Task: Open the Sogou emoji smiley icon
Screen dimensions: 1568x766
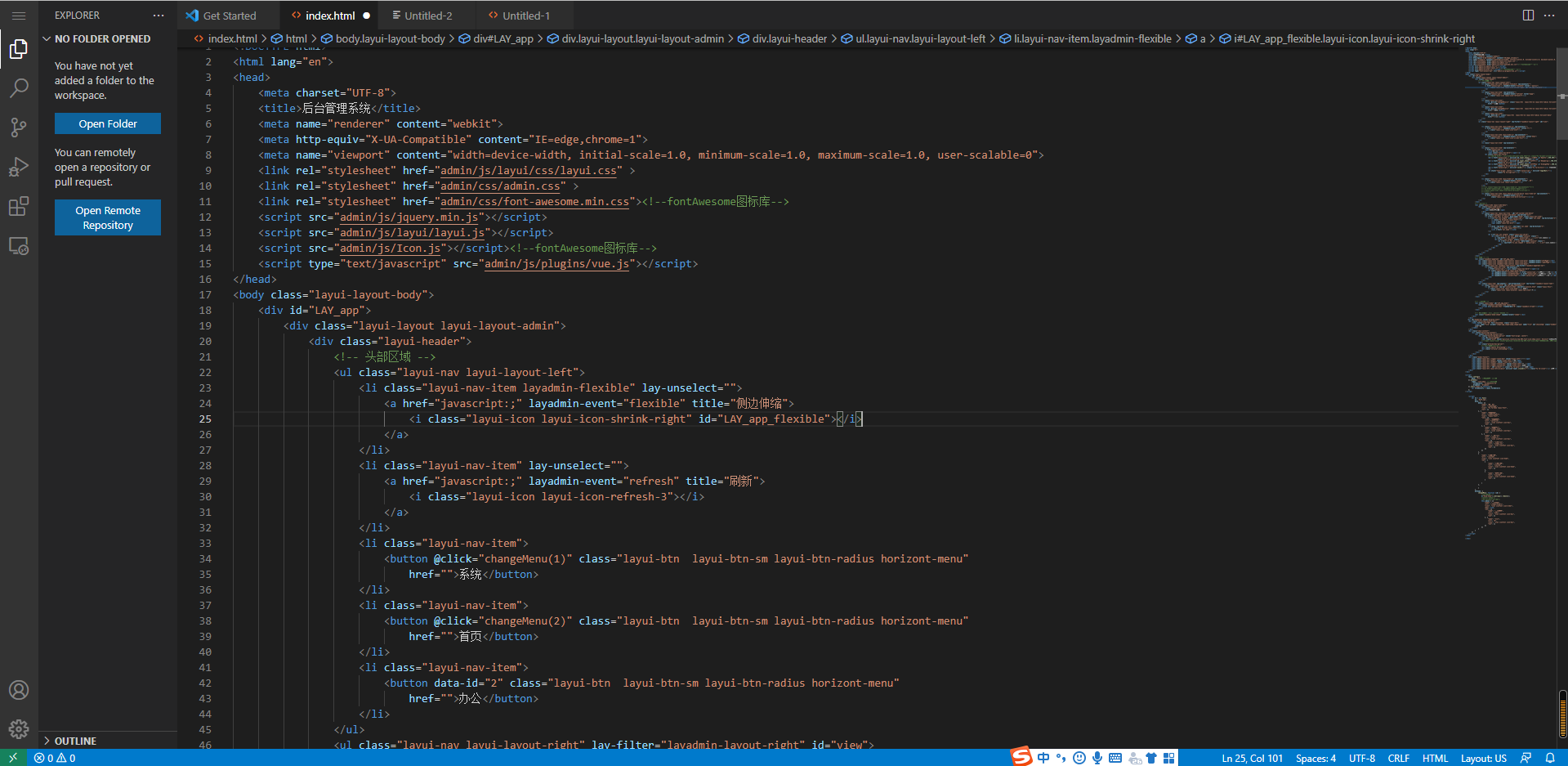Action: [1079, 758]
